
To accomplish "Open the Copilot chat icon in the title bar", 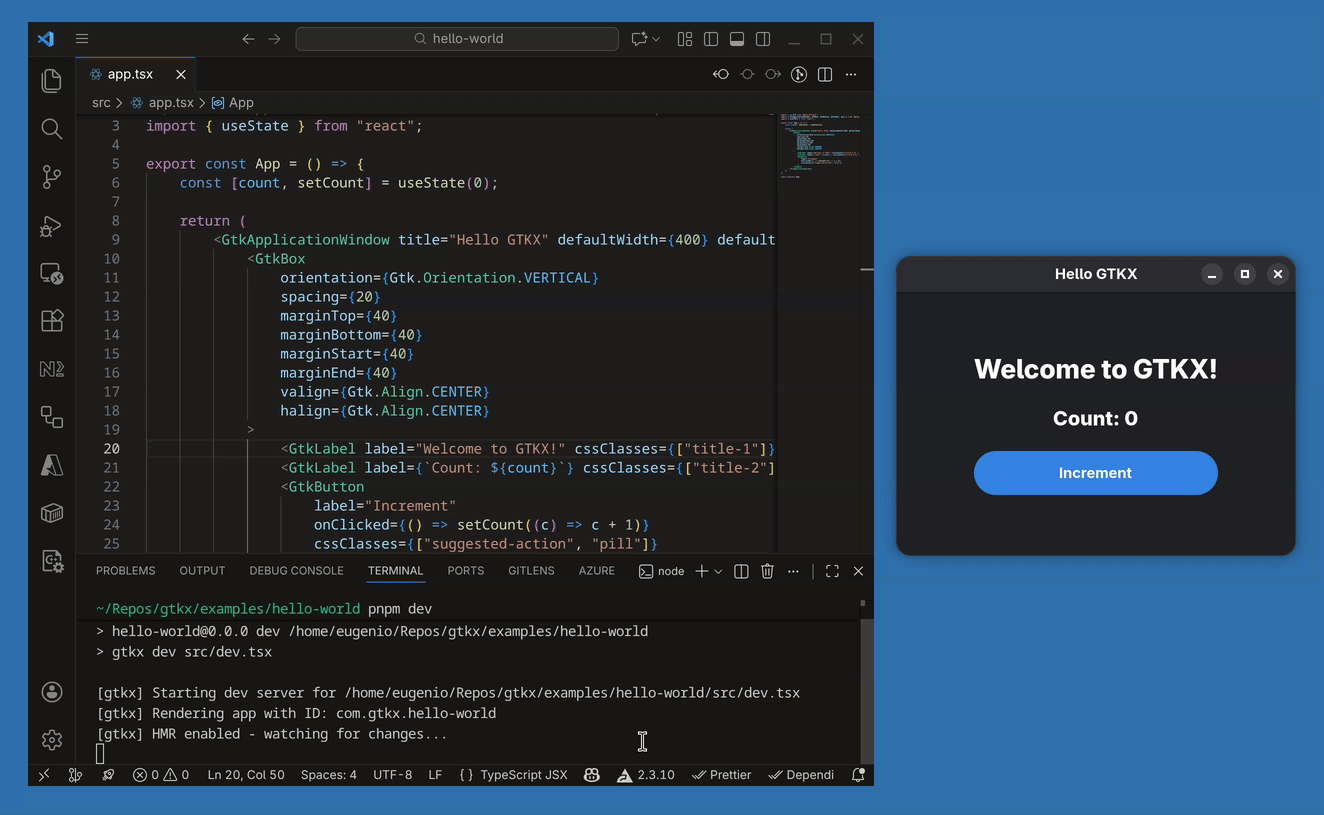I will pos(639,39).
